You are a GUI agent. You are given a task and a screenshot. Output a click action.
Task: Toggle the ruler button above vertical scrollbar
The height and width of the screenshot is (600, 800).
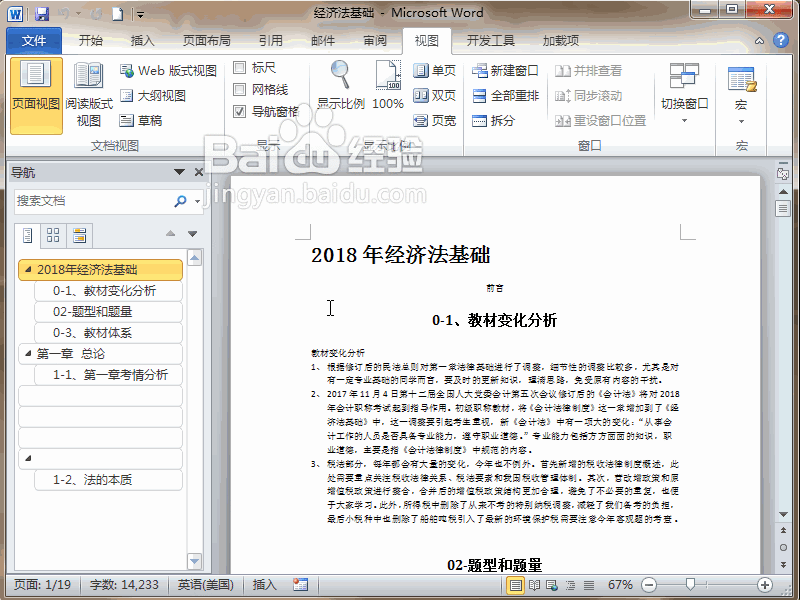click(x=783, y=174)
